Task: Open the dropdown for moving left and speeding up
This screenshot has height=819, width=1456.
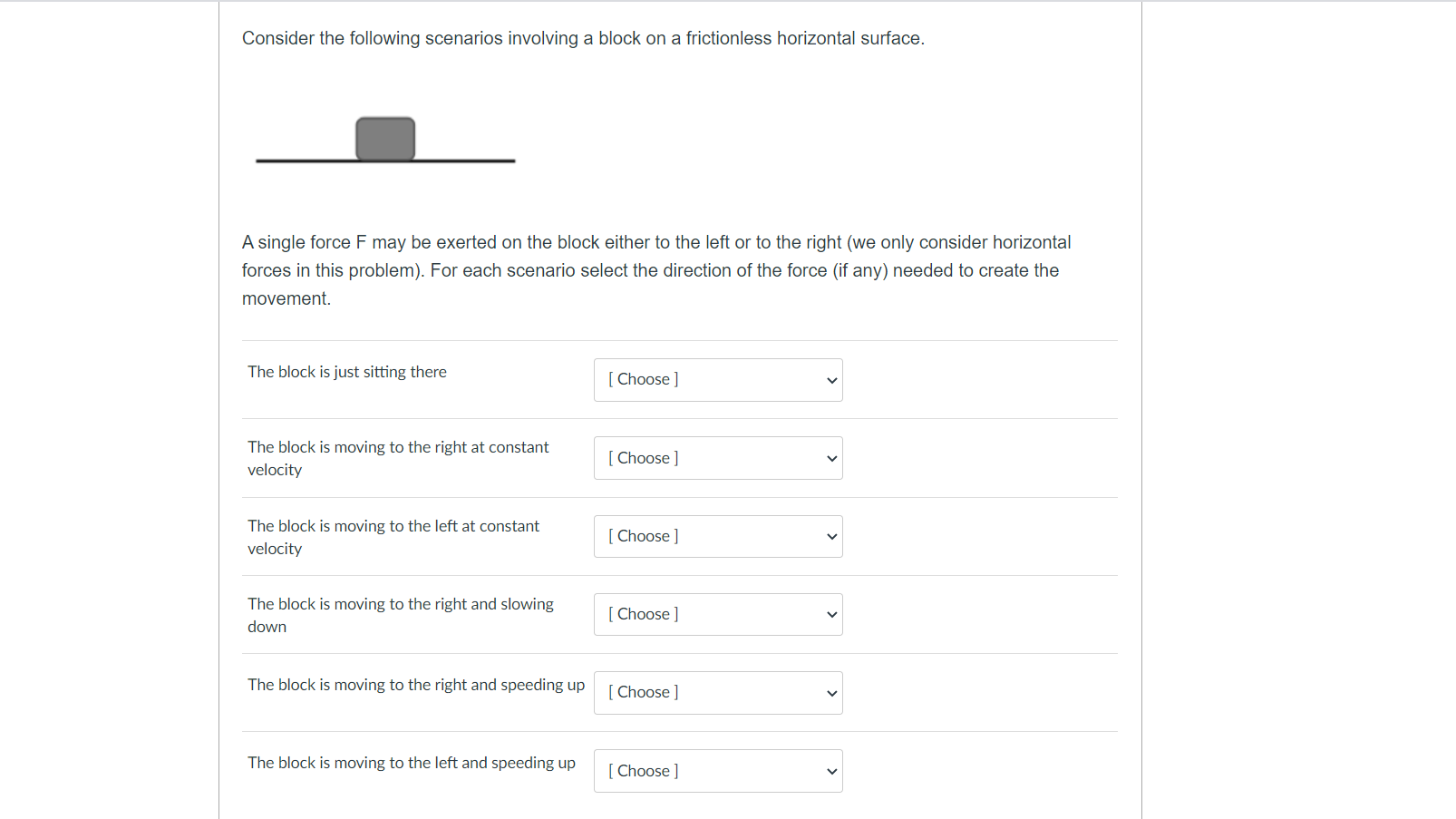Action: (x=717, y=771)
